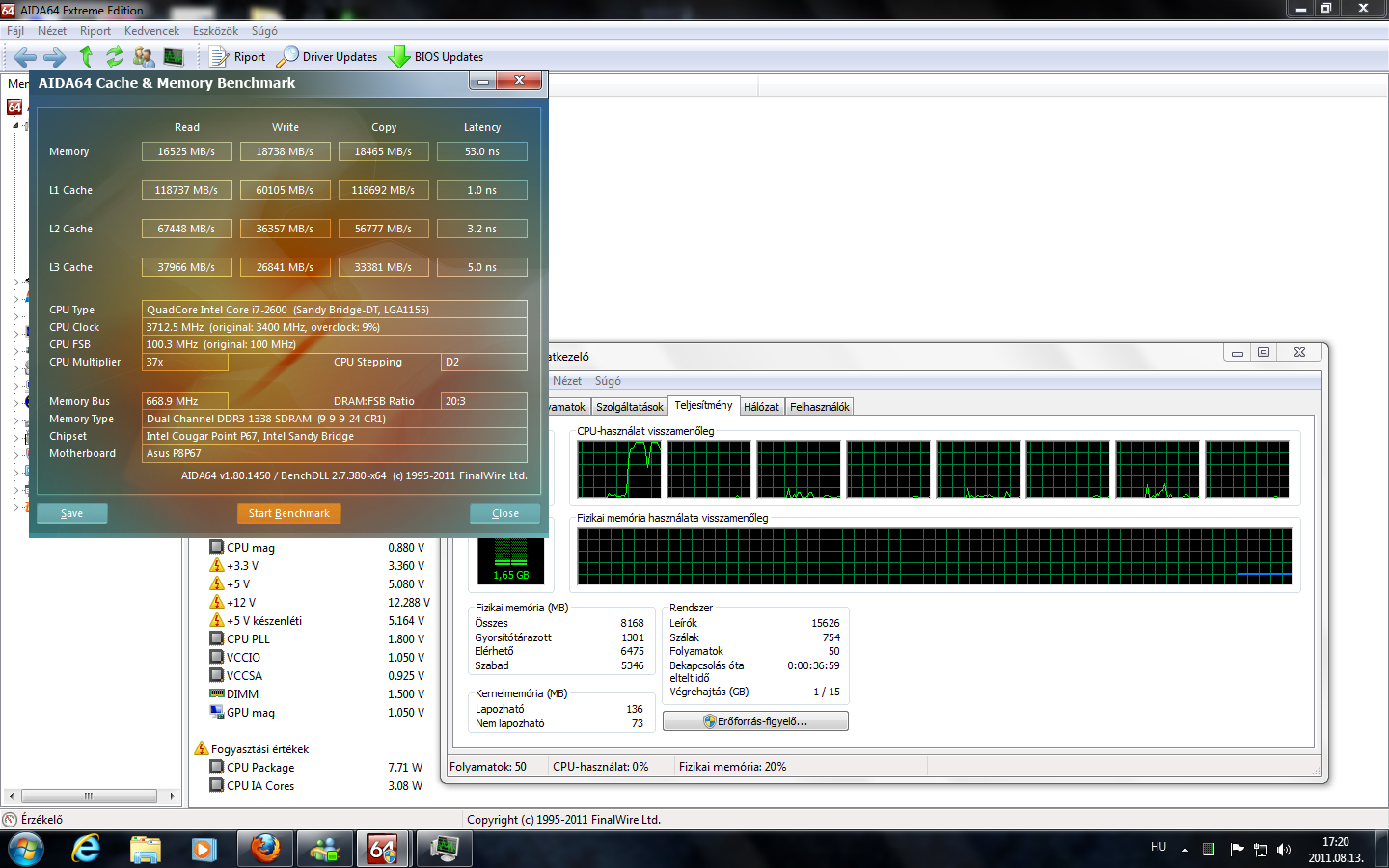
Task: Open the green monitor graph toolbar icon
Action: coord(174,57)
